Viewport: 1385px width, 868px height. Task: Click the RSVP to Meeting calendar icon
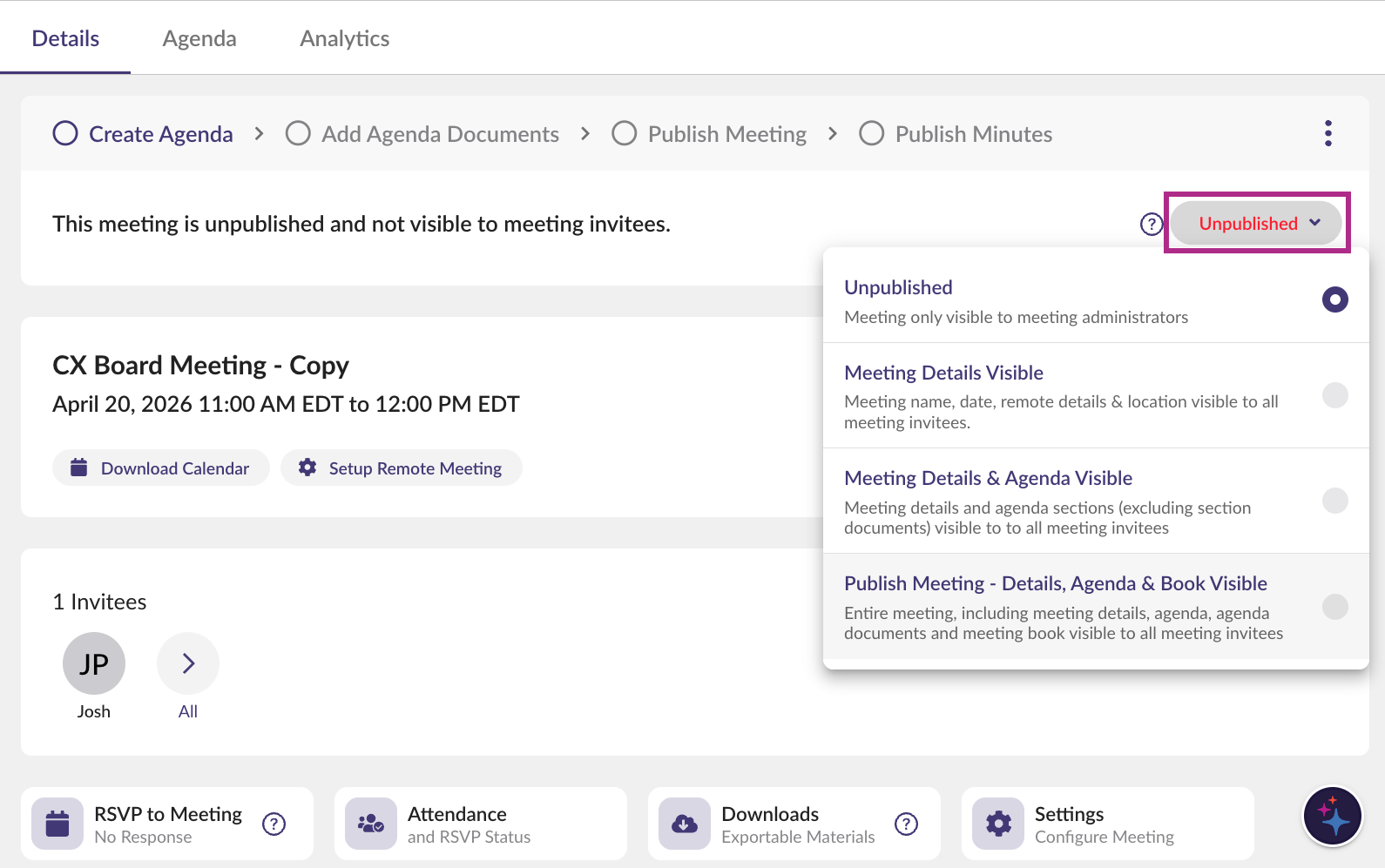pos(57,824)
